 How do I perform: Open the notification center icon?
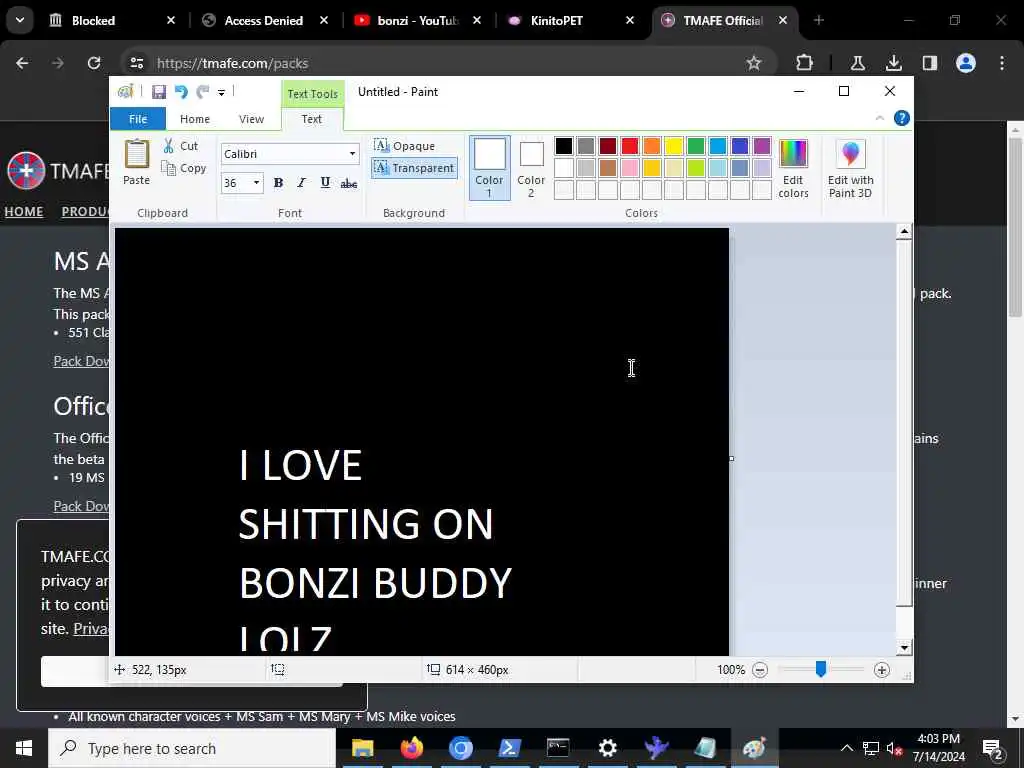[992, 748]
